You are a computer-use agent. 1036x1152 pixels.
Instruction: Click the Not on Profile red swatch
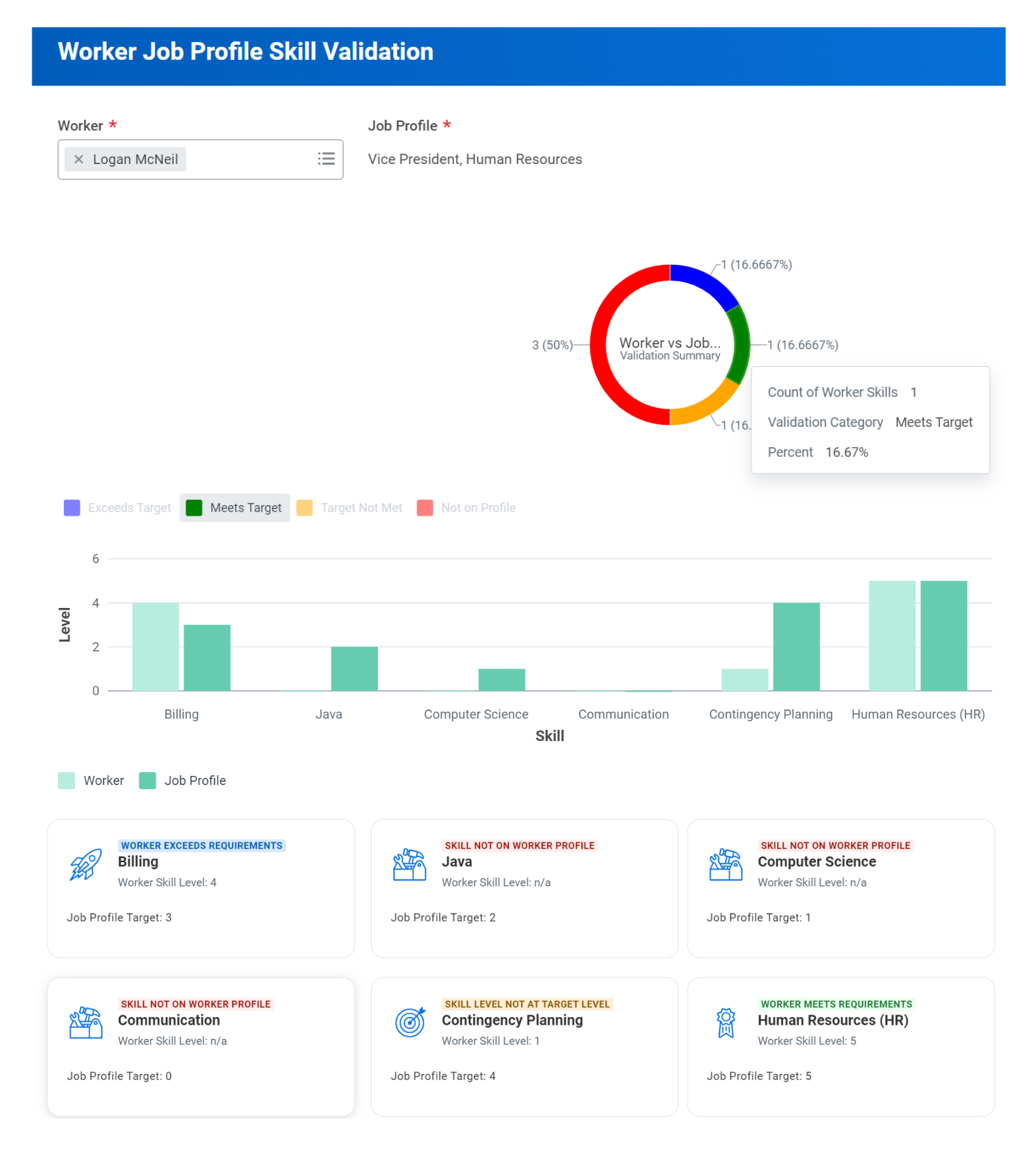click(x=425, y=508)
